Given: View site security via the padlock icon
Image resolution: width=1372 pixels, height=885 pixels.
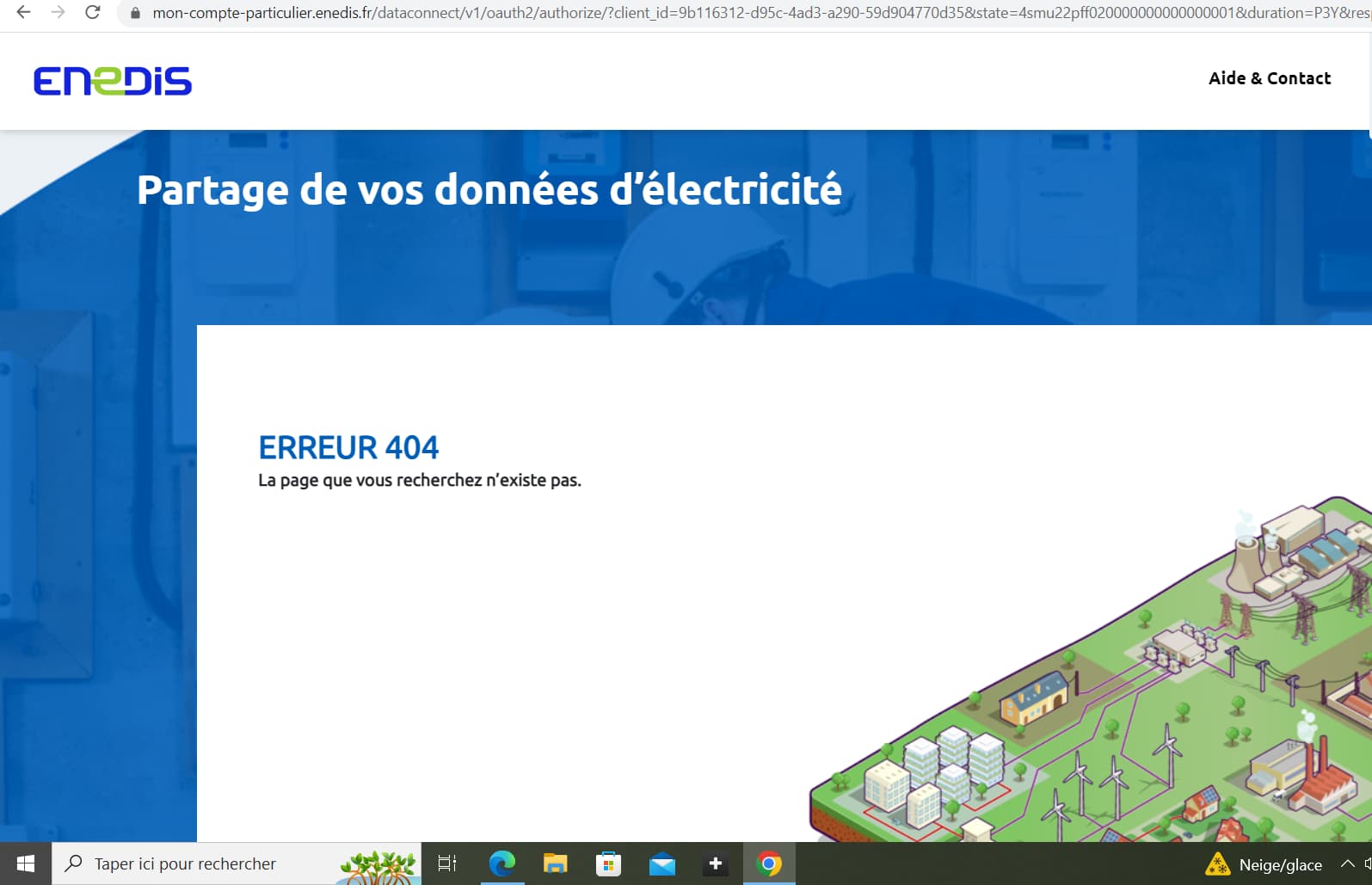Looking at the screenshot, I should 135,13.
